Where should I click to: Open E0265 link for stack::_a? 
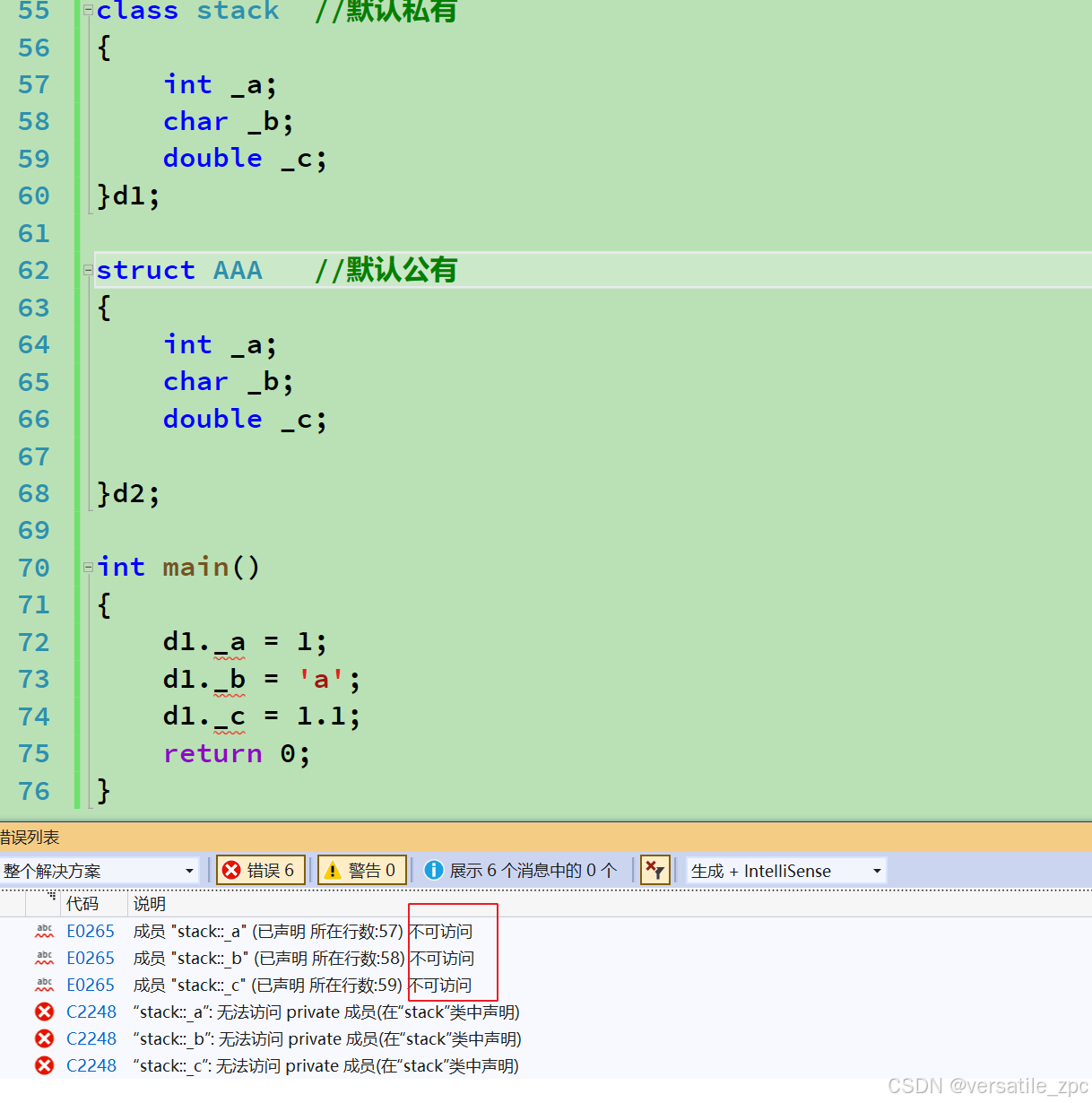91,932
